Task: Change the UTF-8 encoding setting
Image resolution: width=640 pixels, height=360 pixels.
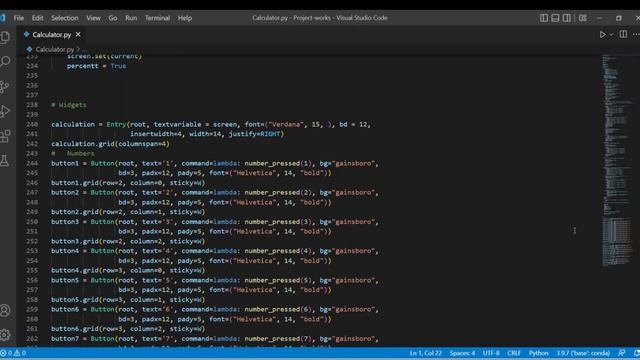Action: coord(491,353)
